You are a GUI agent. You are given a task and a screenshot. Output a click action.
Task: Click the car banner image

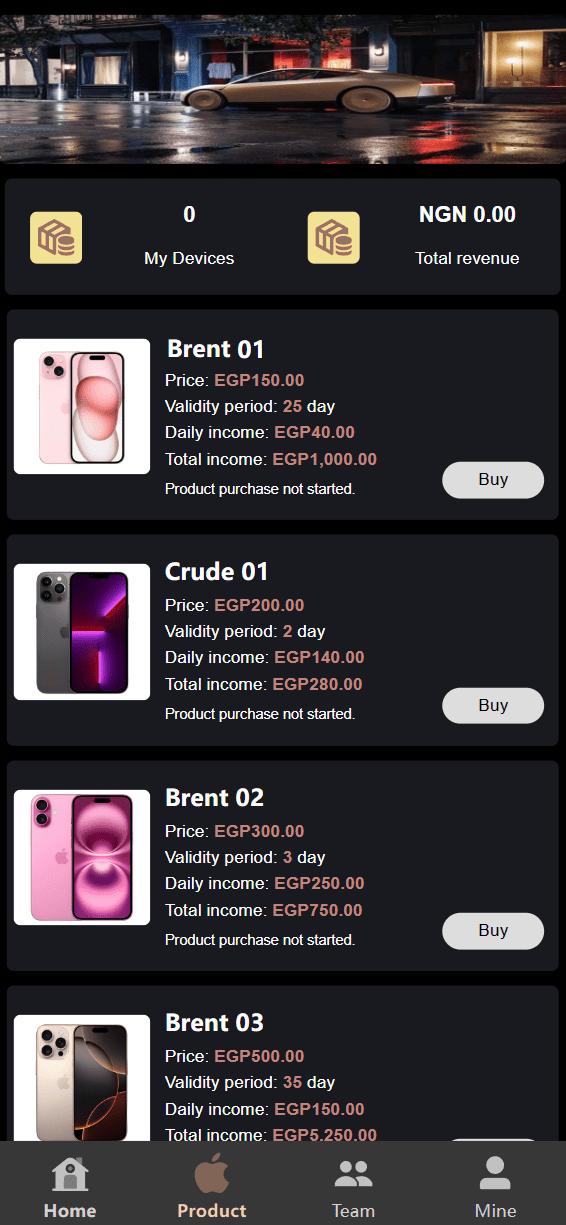click(x=283, y=90)
